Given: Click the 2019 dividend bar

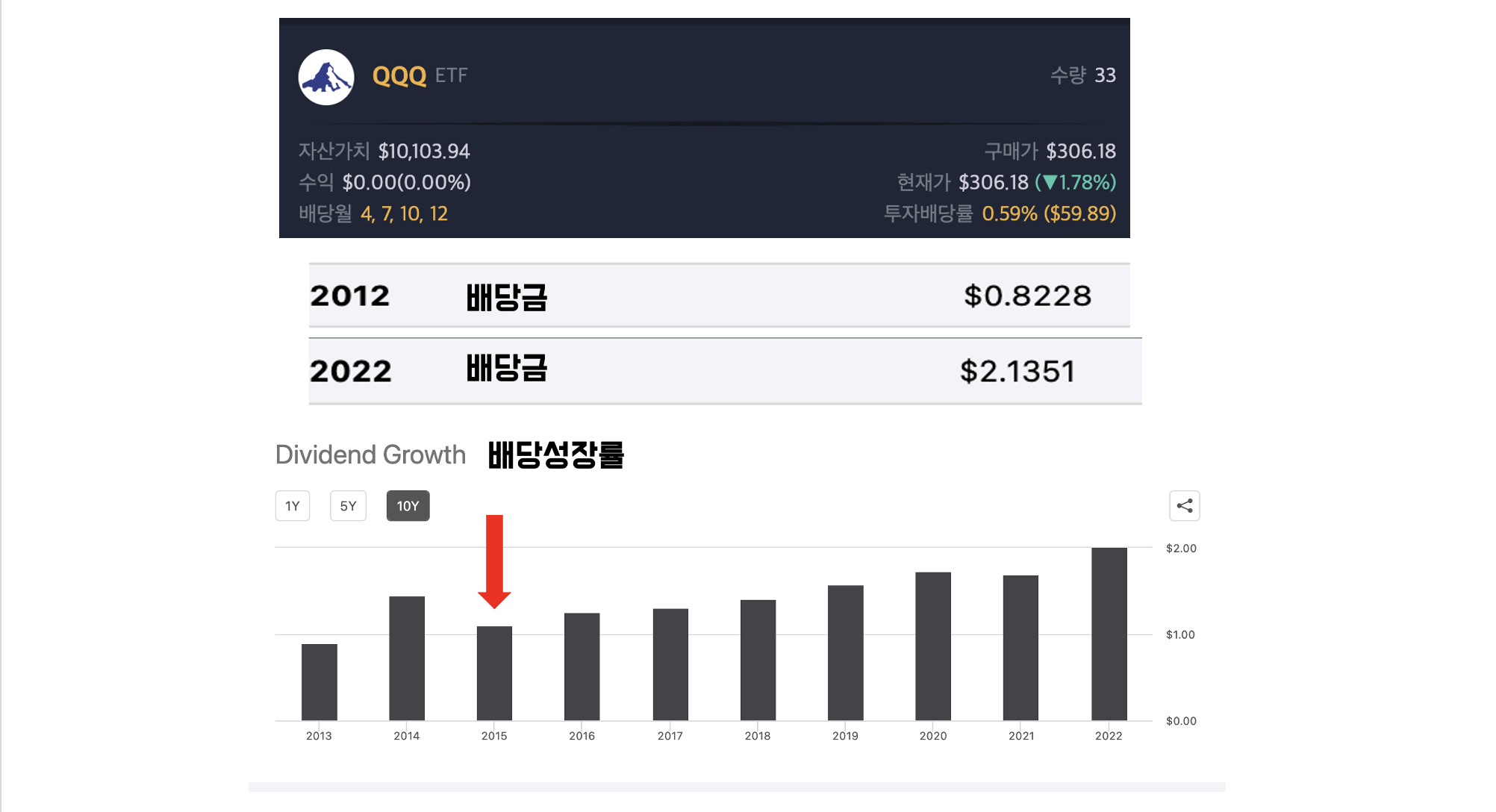Looking at the screenshot, I should coord(846,652).
